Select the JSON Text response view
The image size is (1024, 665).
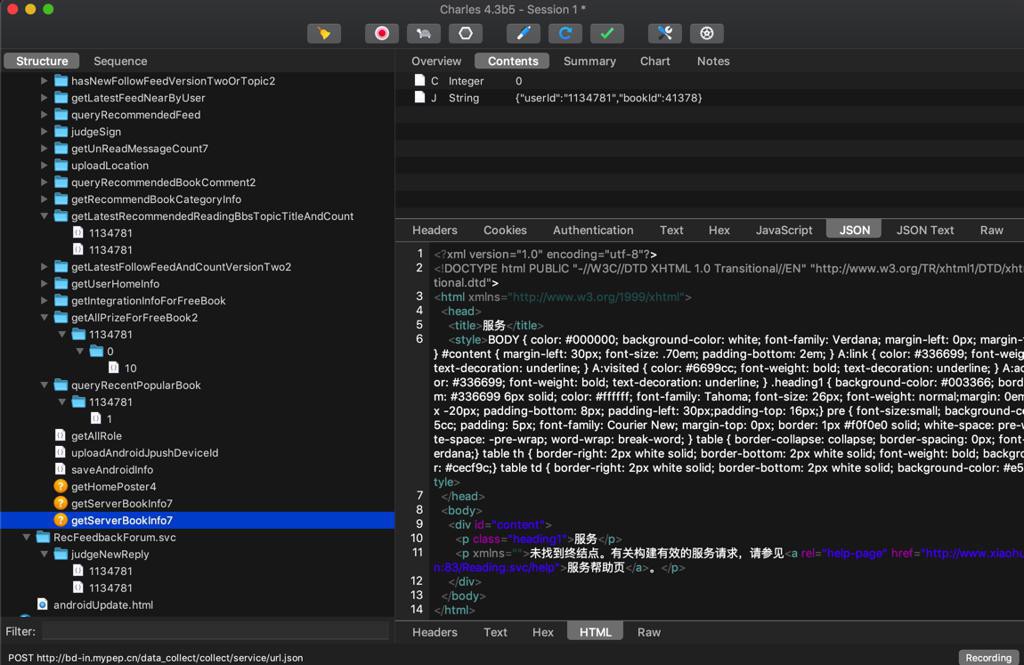click(x=924, y=230)
